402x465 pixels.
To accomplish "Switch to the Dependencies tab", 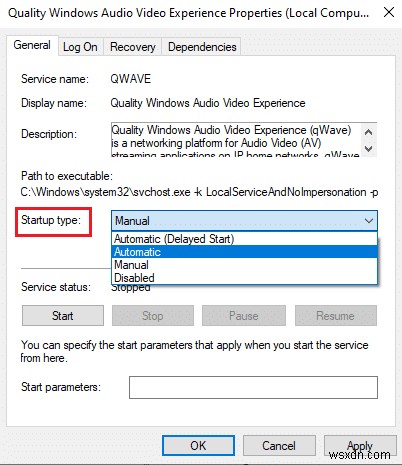I will 202,47.
